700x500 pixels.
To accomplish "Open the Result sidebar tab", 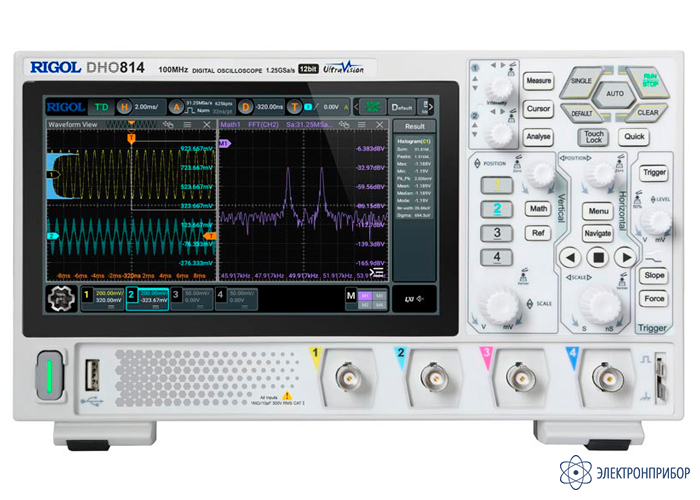I will tap(415, 126).
